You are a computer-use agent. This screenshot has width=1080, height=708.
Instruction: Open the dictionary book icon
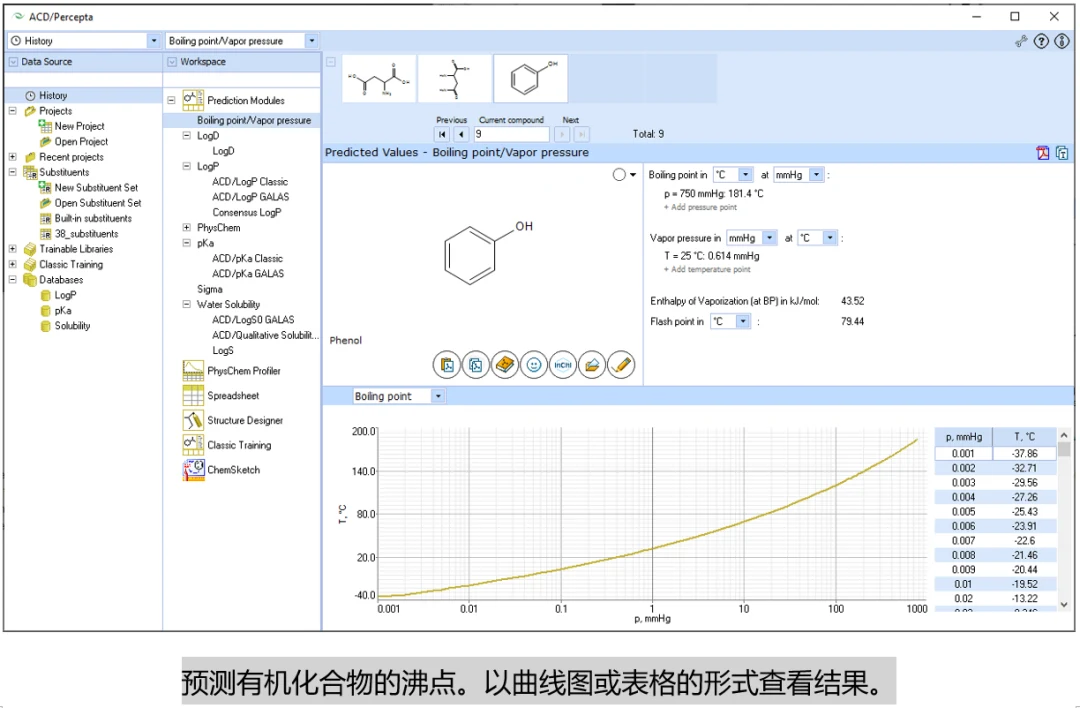coord(505,365)
